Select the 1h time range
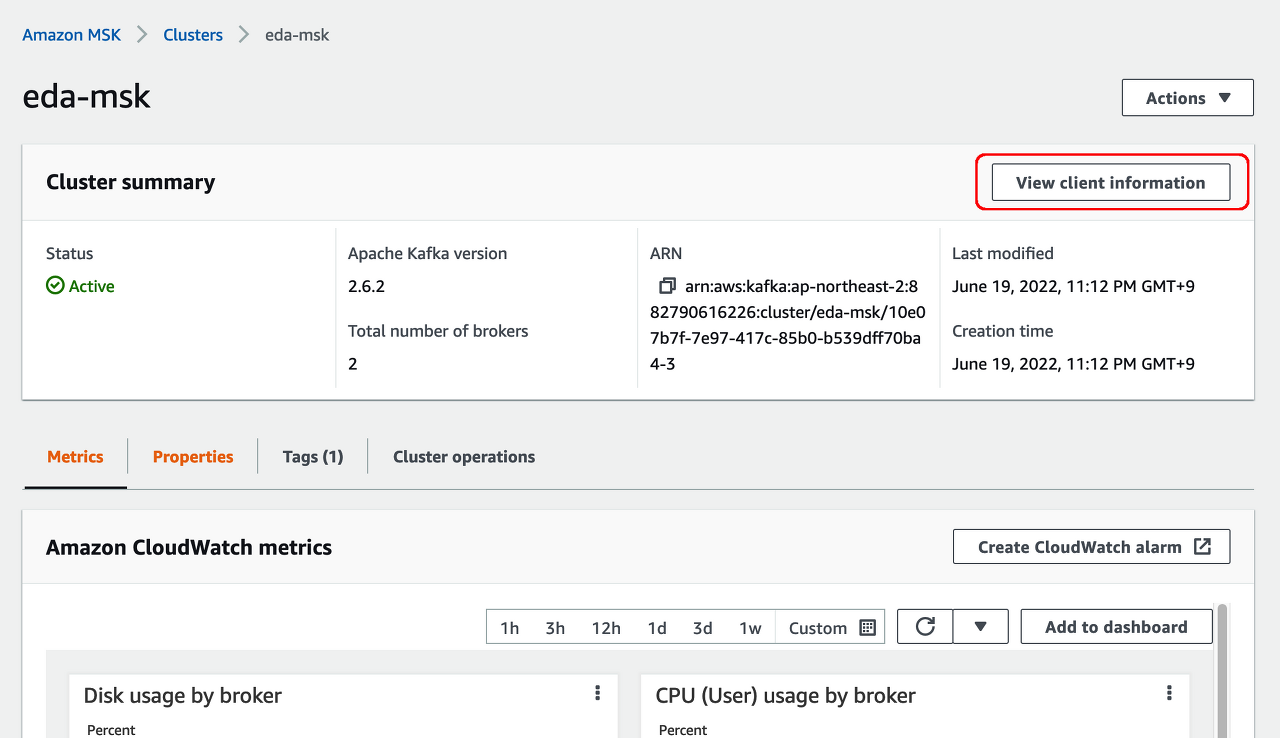Image resolution: width=1280 pixels, height=738 pixels. (x=510, y=628)
